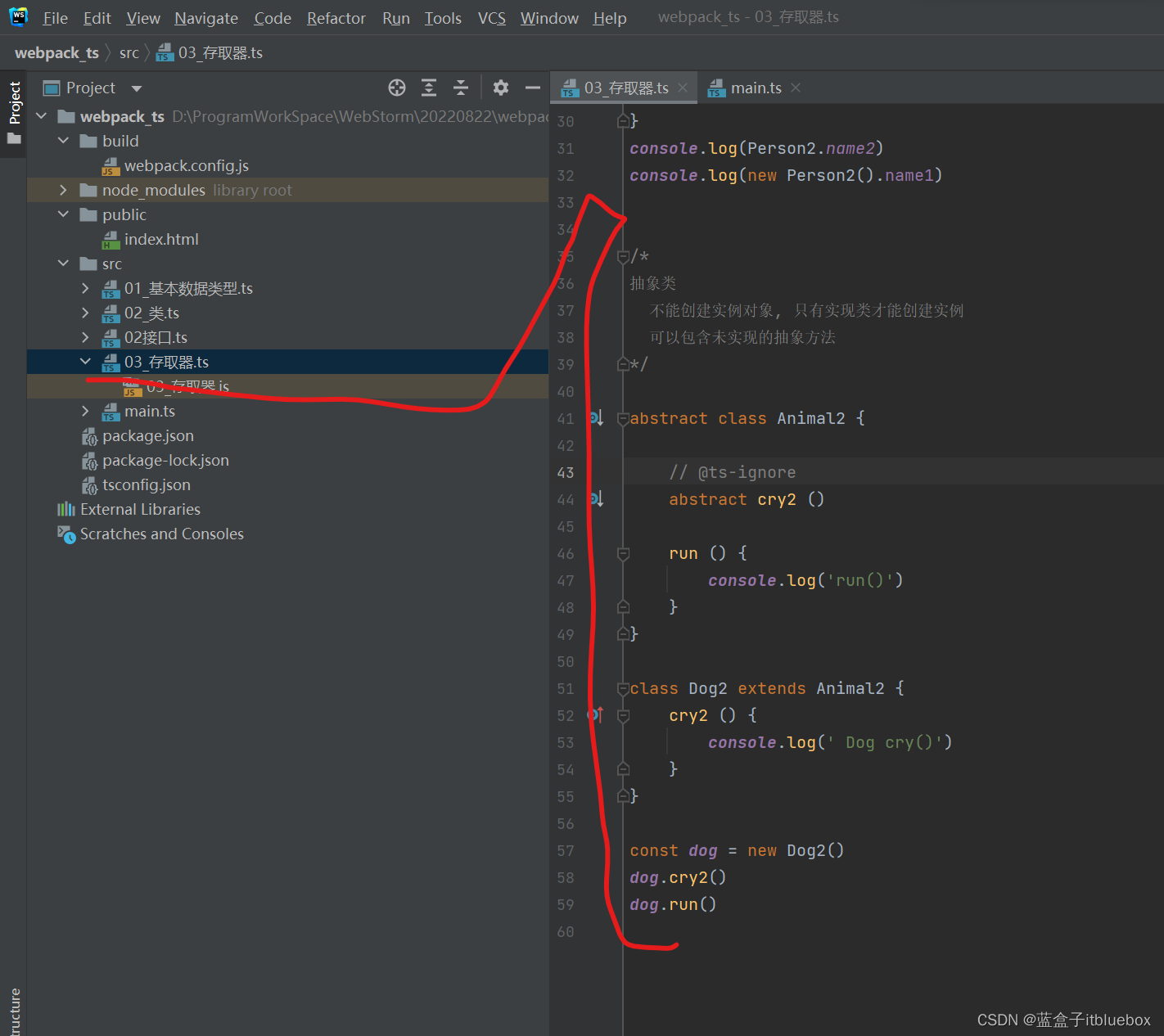Expand 01_基本数据类型.ts node
Viewport: 1164px width, 1036px height.
pos(86,288)
